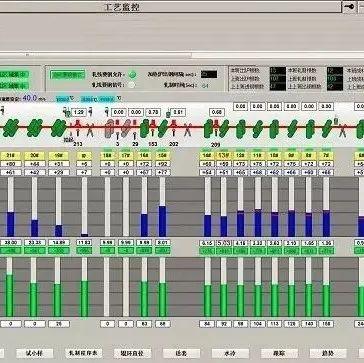Viewport: 364px width, 363px height.
Task: Click the key lock icon in title bar
Action: [349, 7]
